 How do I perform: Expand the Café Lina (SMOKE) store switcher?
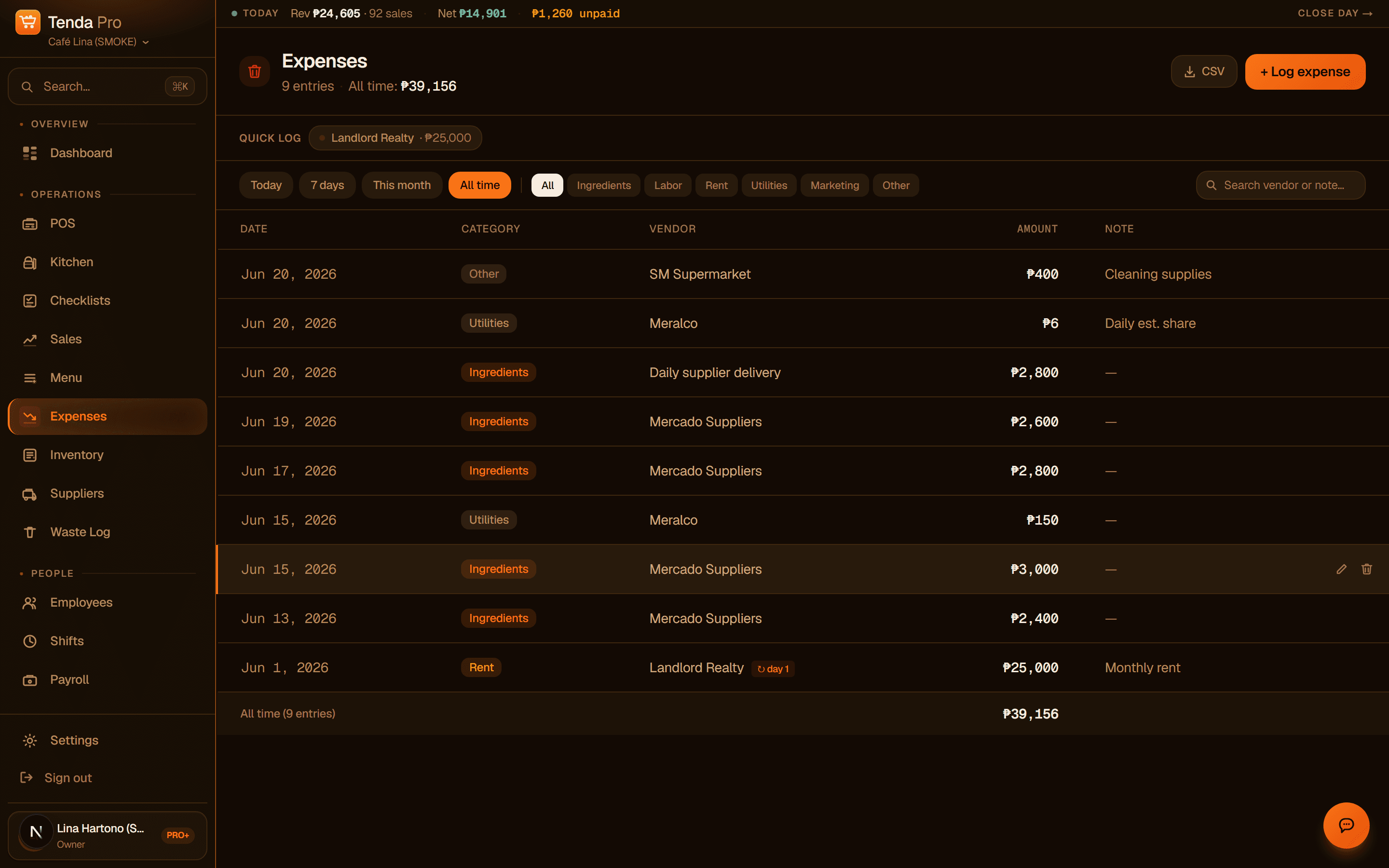pos(99,42)
